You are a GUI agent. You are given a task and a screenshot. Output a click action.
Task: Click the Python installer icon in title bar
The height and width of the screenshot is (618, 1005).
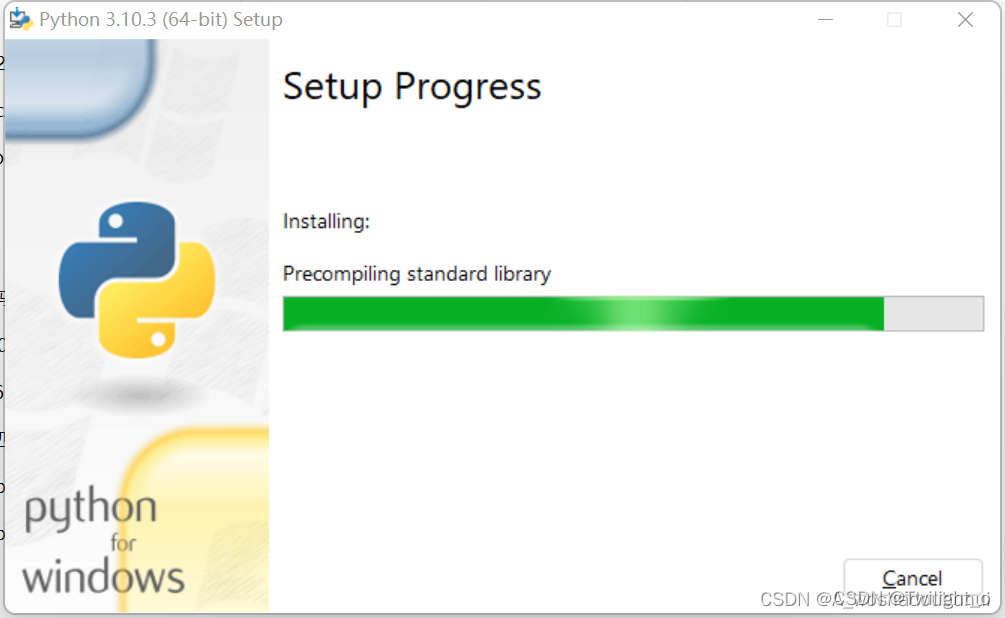(x=21, y=19)
